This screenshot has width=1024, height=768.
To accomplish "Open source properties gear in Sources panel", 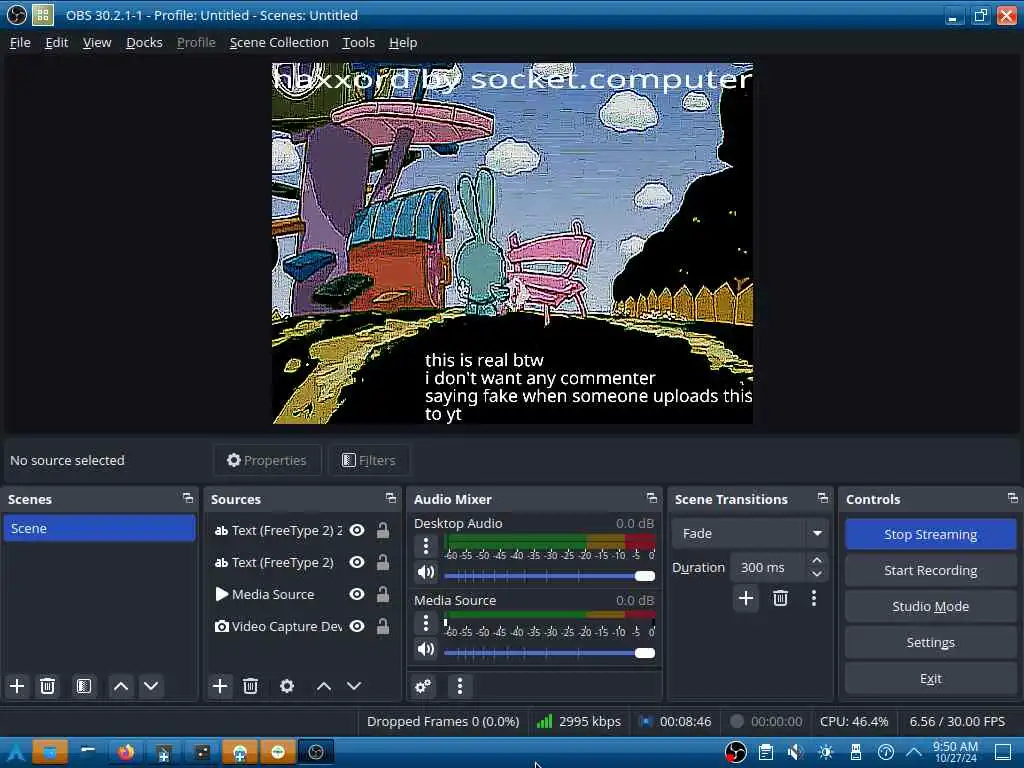I will [x=287, y=686].
